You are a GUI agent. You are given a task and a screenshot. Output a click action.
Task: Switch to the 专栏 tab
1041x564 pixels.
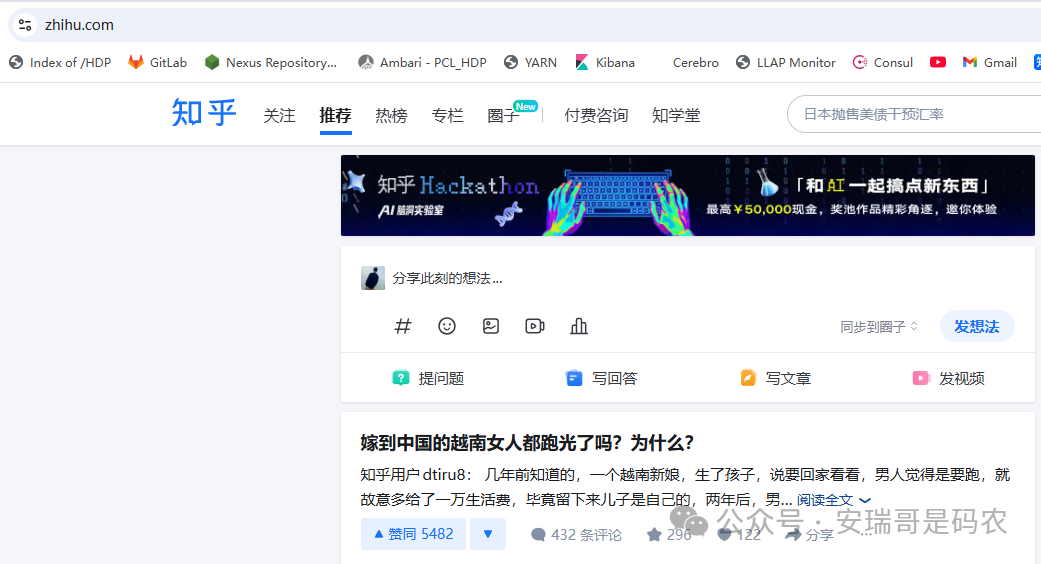pos(447,115)
